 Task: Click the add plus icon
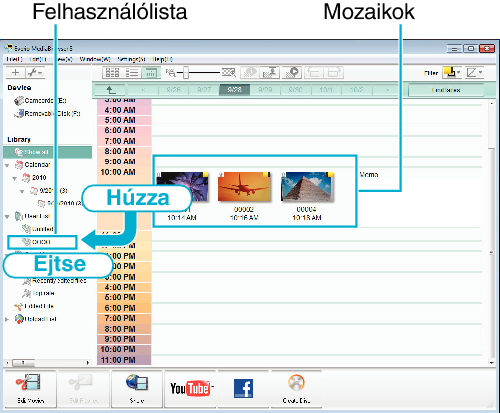click(x=15, y=73)
